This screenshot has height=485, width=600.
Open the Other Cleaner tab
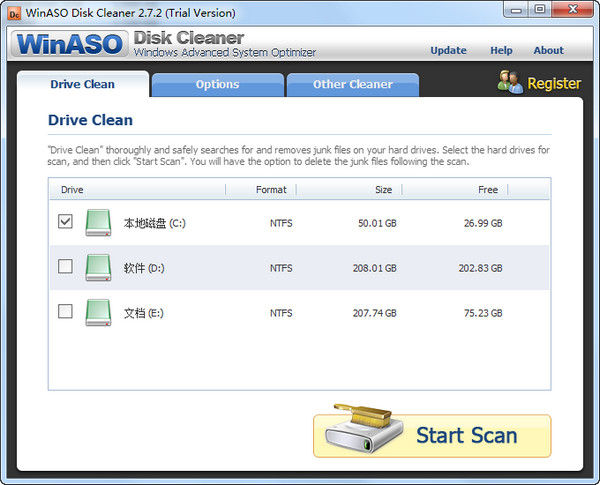[x=353, y=85]
